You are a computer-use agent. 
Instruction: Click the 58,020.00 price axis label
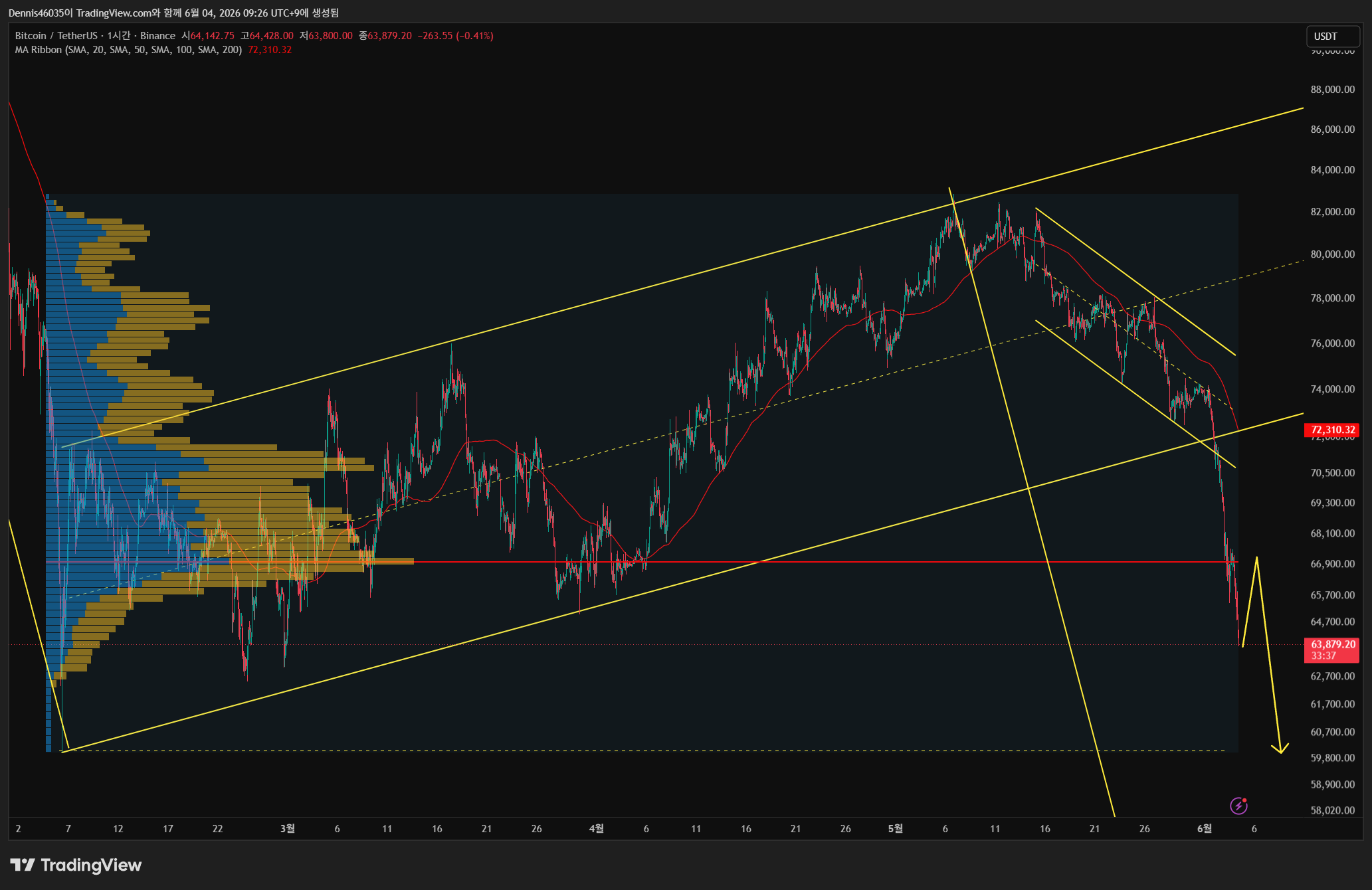pyautogui.click(x=1332, y=810)
